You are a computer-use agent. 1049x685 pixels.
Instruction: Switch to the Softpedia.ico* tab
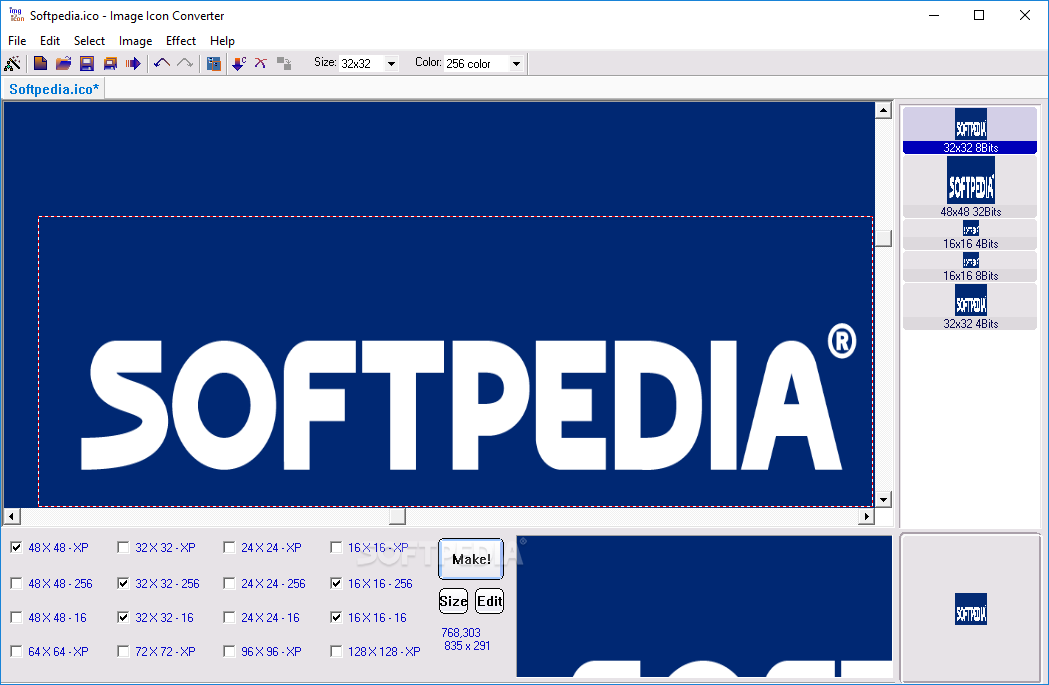tap(54, 89)
